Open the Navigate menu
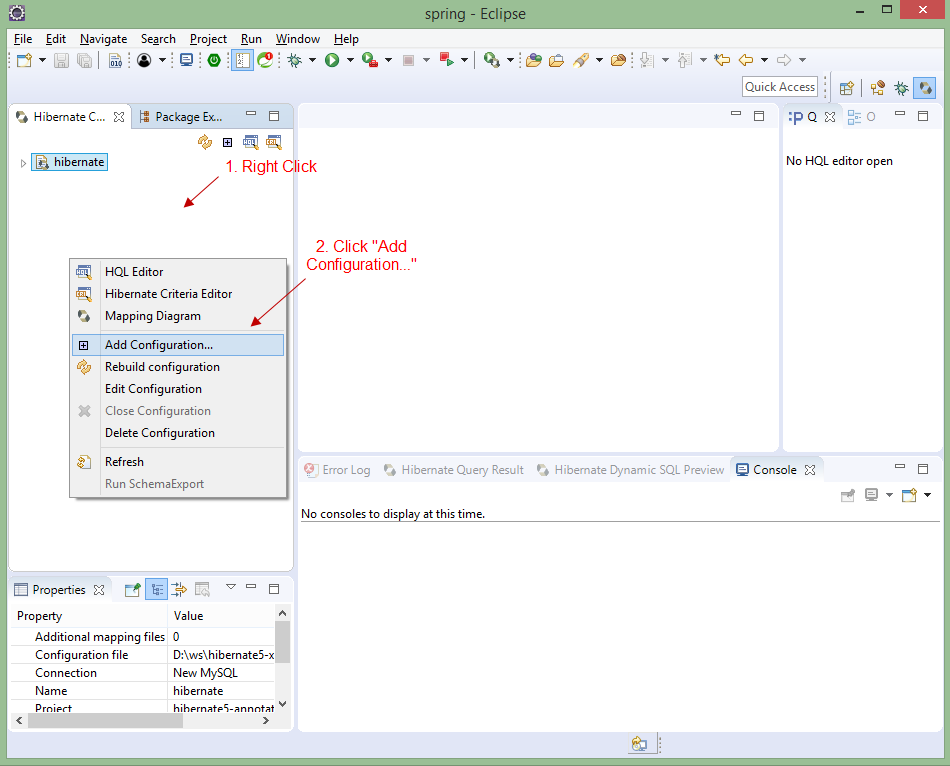This screenshot has width=950, height=766. click(104, 39)
